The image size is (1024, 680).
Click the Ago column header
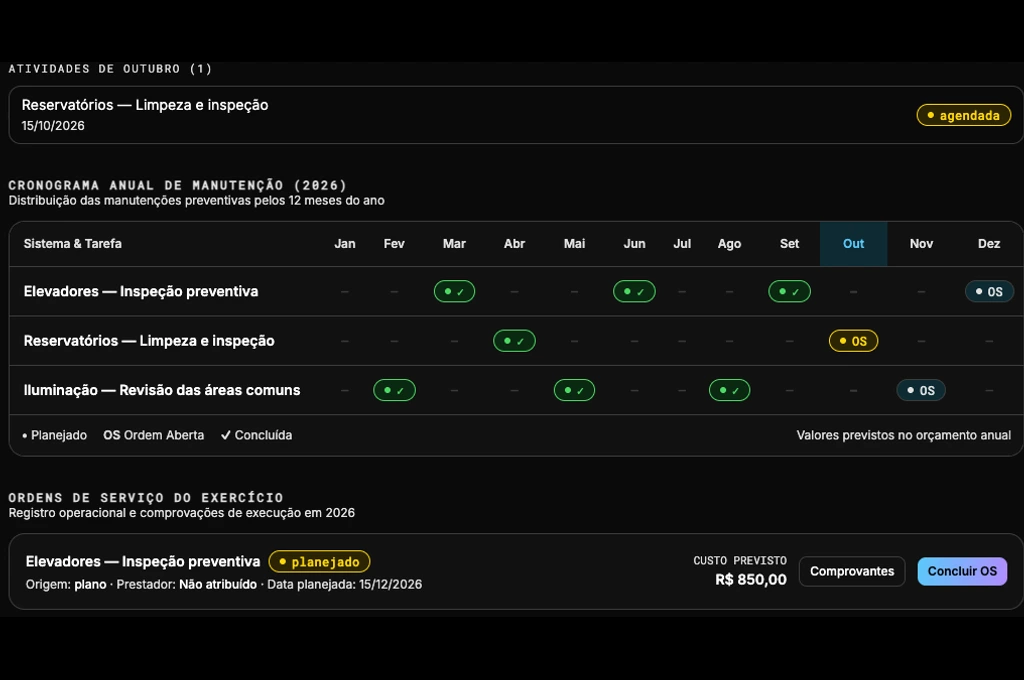coord(729,244)
